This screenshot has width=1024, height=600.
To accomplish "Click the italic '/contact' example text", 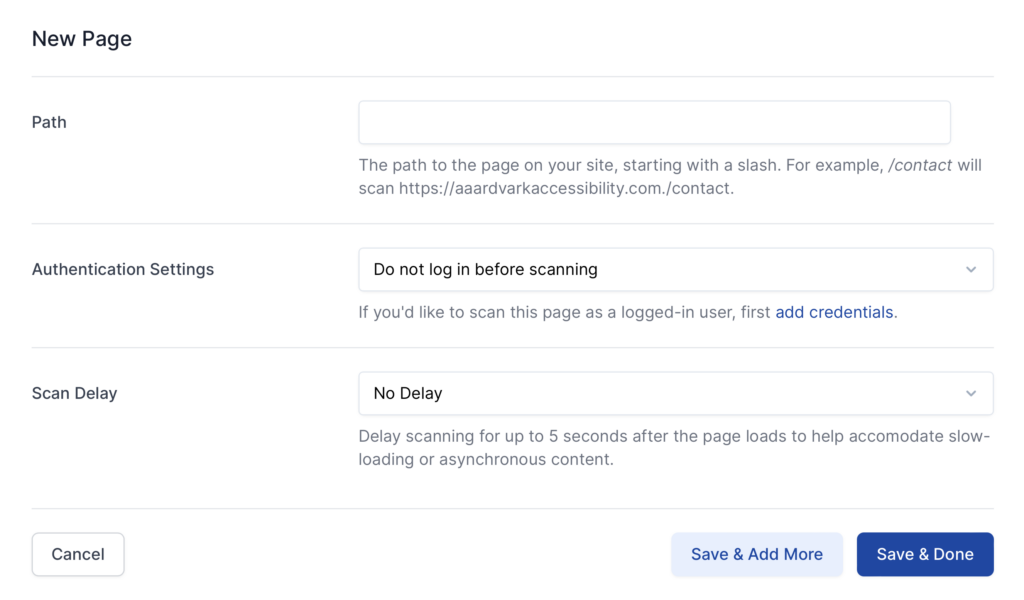I will point(920,165).
